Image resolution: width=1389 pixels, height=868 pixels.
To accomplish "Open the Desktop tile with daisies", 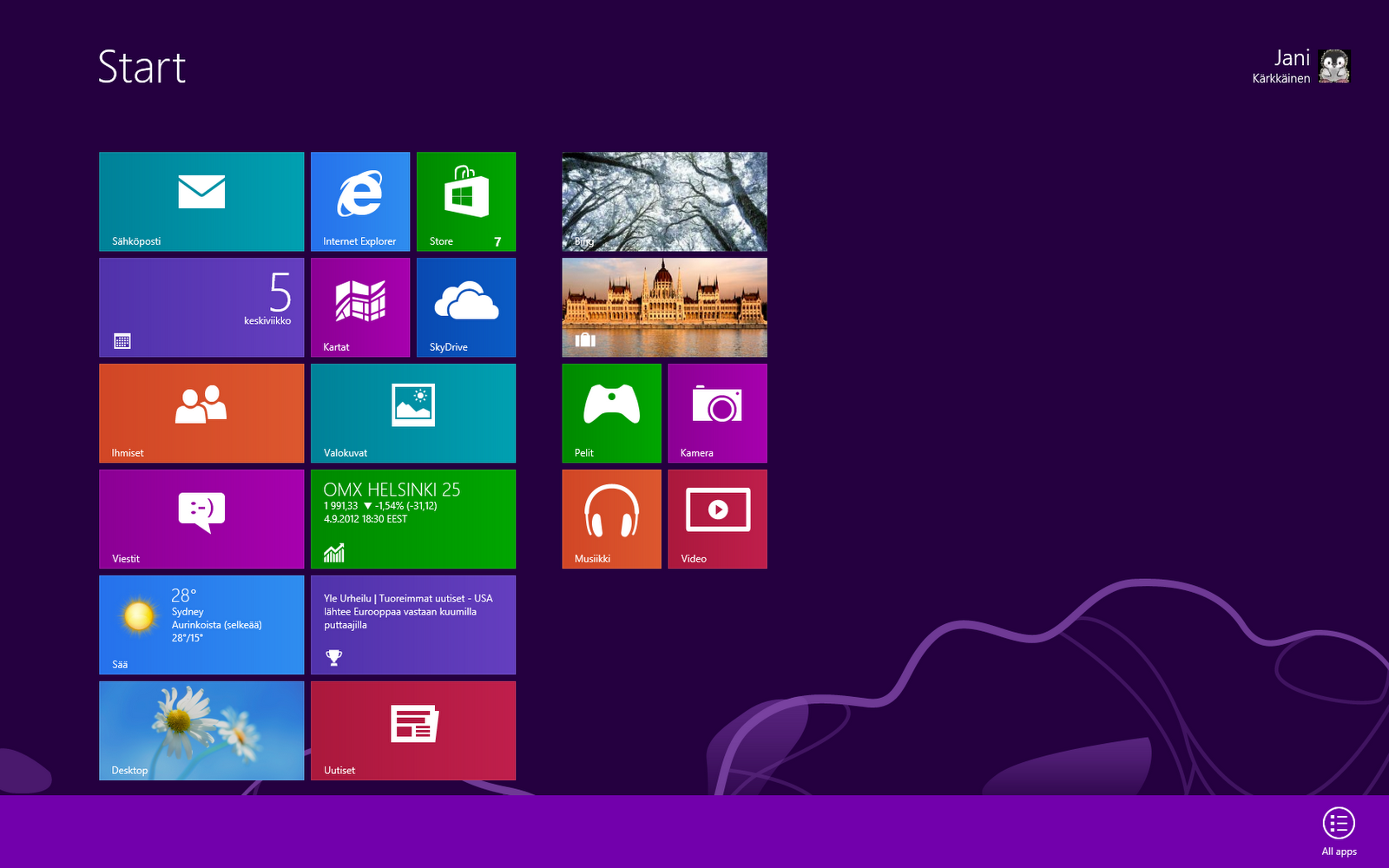I will (201, 731).
